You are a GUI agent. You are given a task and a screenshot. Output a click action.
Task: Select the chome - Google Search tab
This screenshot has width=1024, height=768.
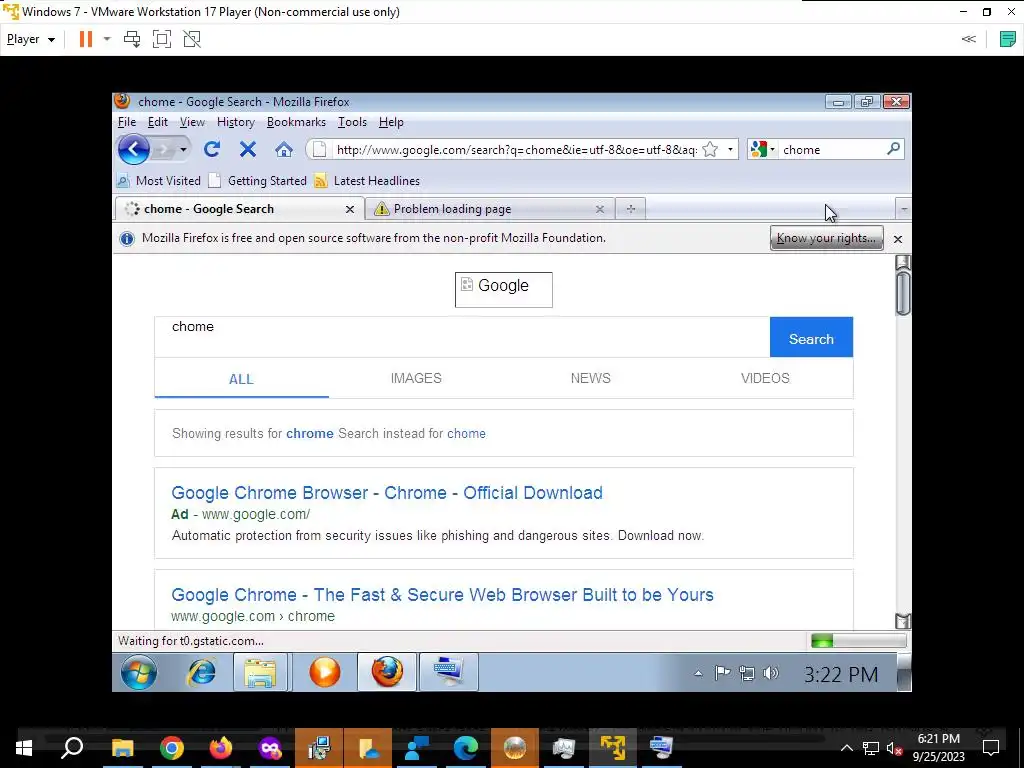pyautogui.click(x=240, y=209)
